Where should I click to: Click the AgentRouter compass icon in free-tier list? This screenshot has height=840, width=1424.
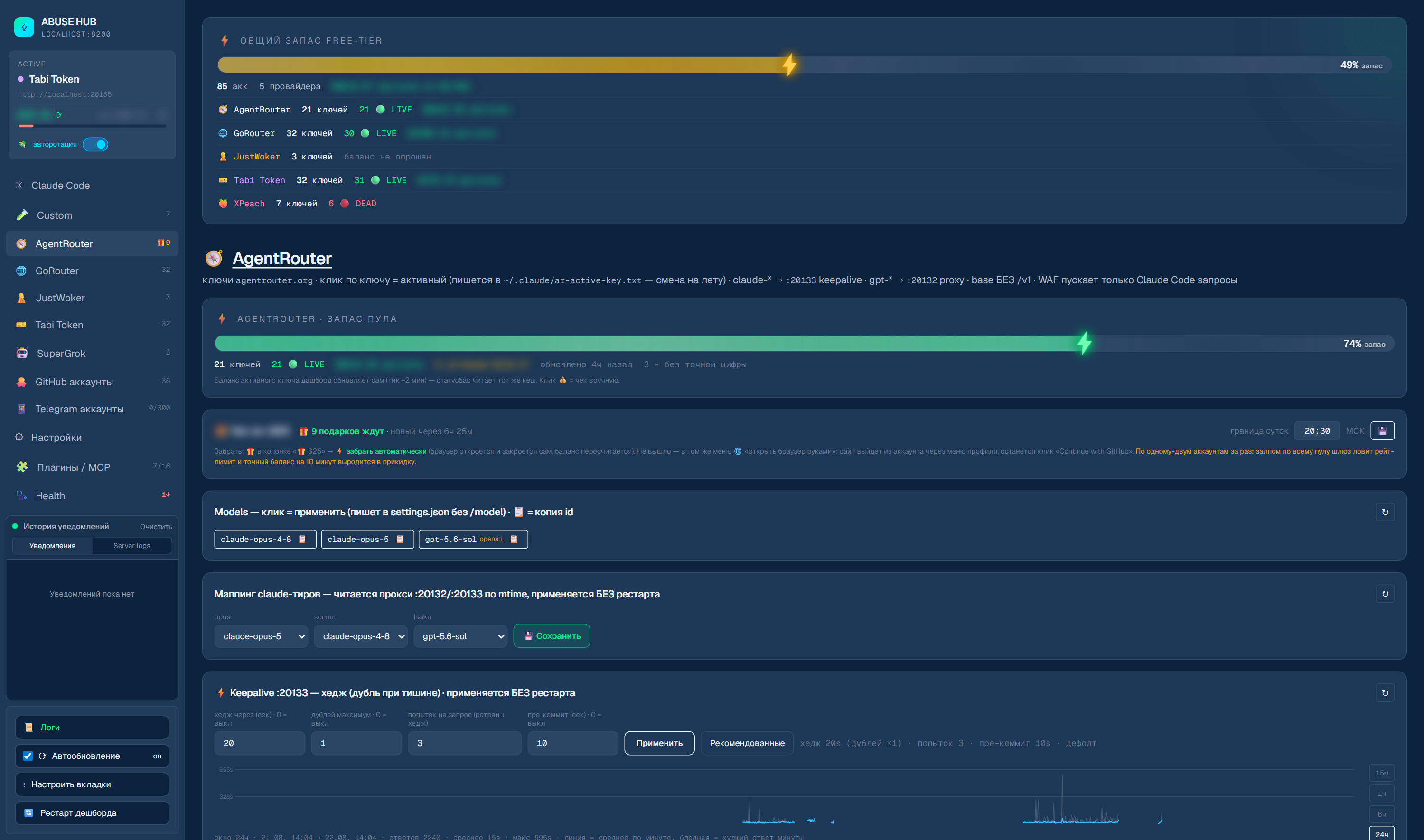(223, 110)
